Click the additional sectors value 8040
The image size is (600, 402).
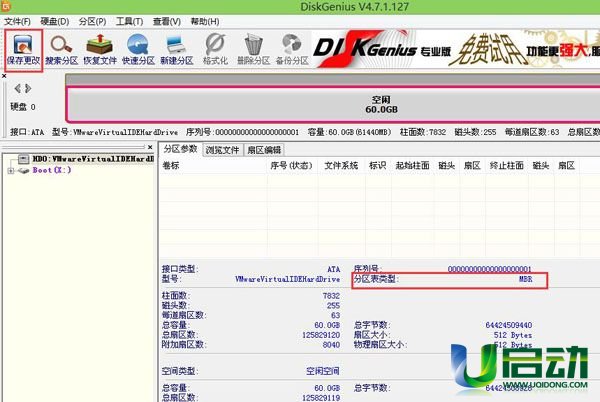point(331,345)
